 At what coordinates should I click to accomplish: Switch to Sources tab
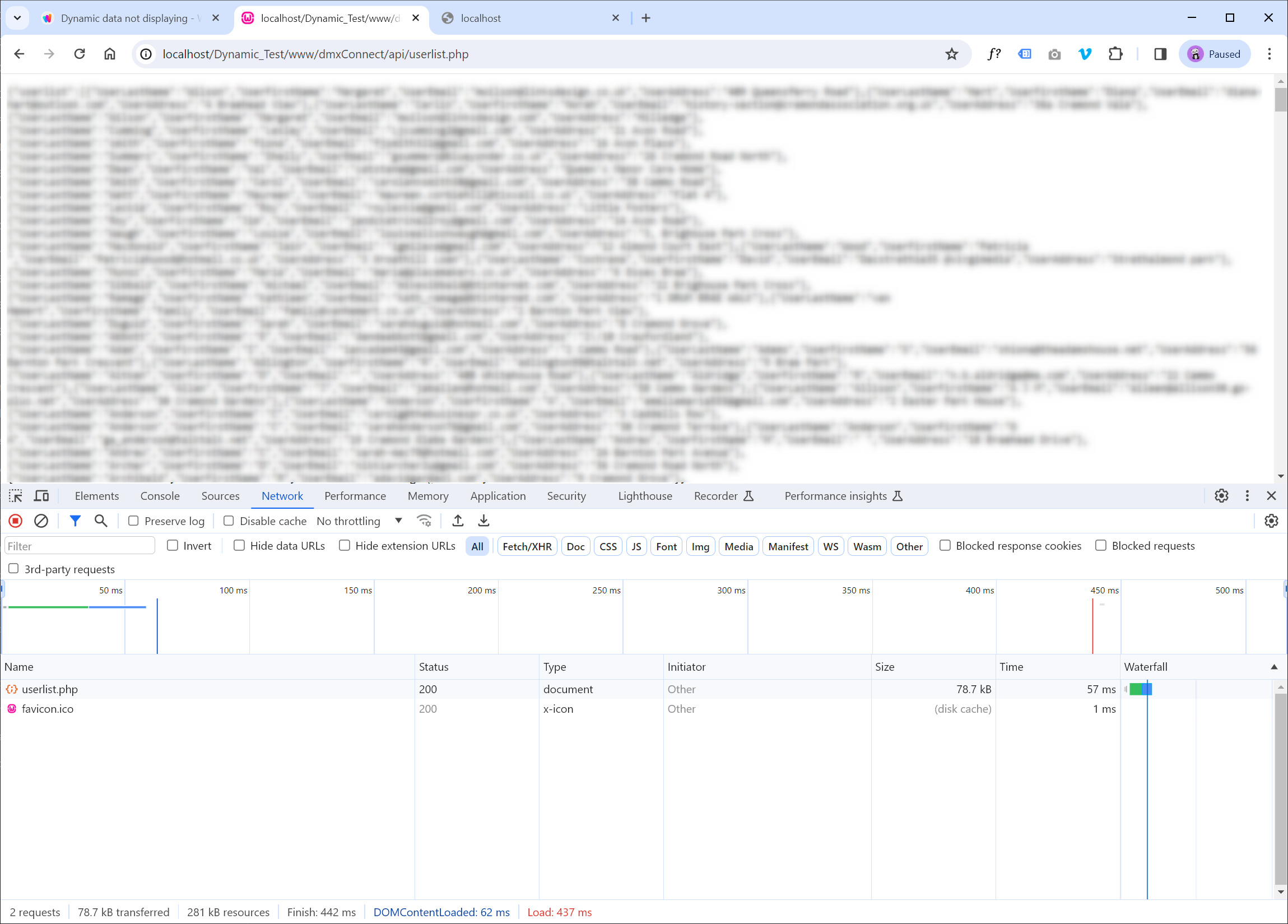(x=220, y=496)
